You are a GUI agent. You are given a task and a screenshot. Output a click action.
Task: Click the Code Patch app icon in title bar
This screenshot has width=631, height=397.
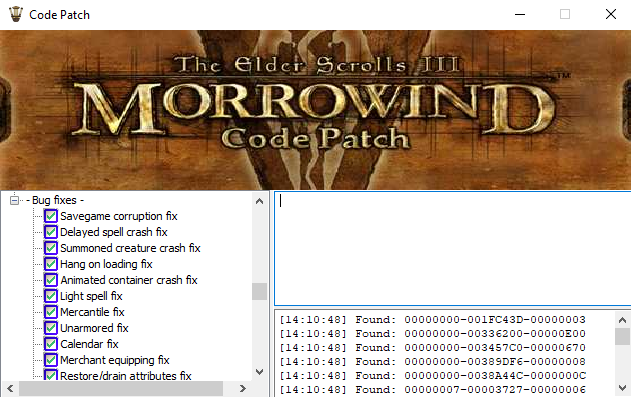point(16,14)
